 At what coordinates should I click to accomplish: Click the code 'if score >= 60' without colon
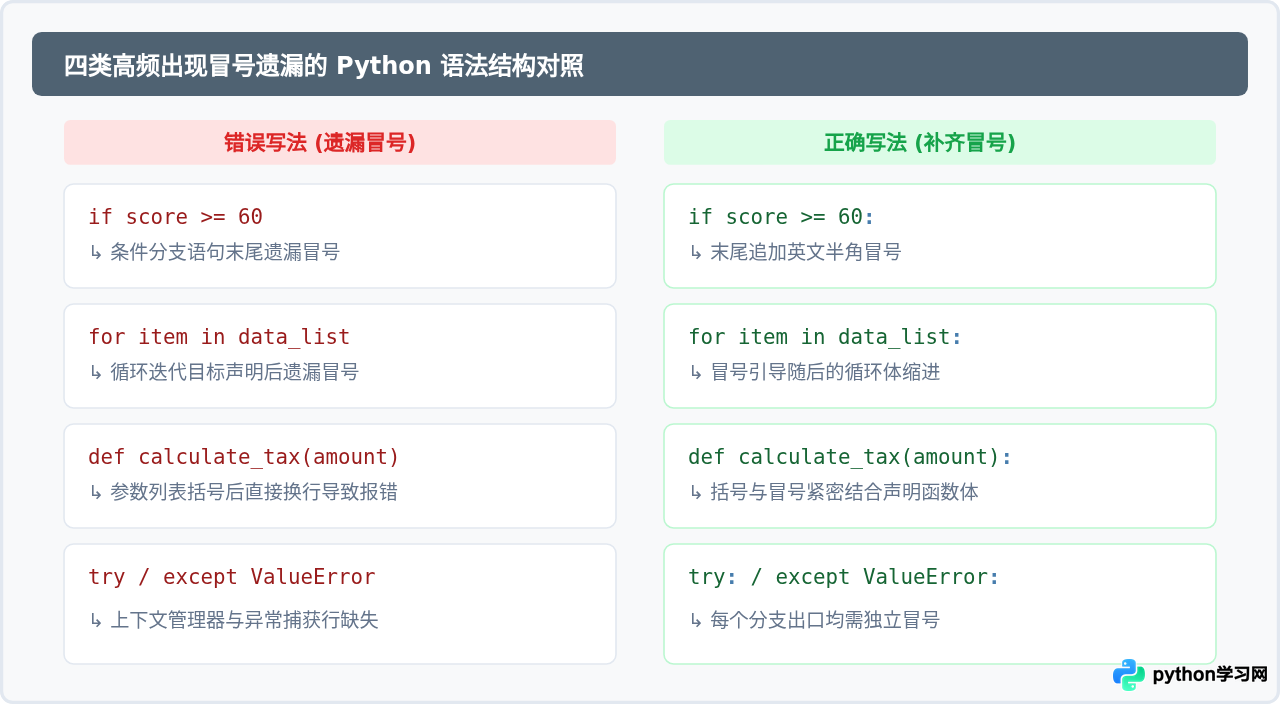175,217
